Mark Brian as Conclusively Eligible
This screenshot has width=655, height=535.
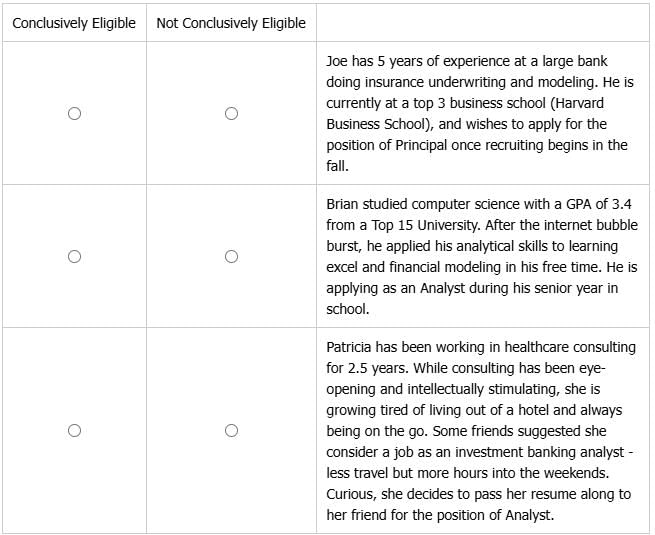pyautogui.click(x=74, y=257)
